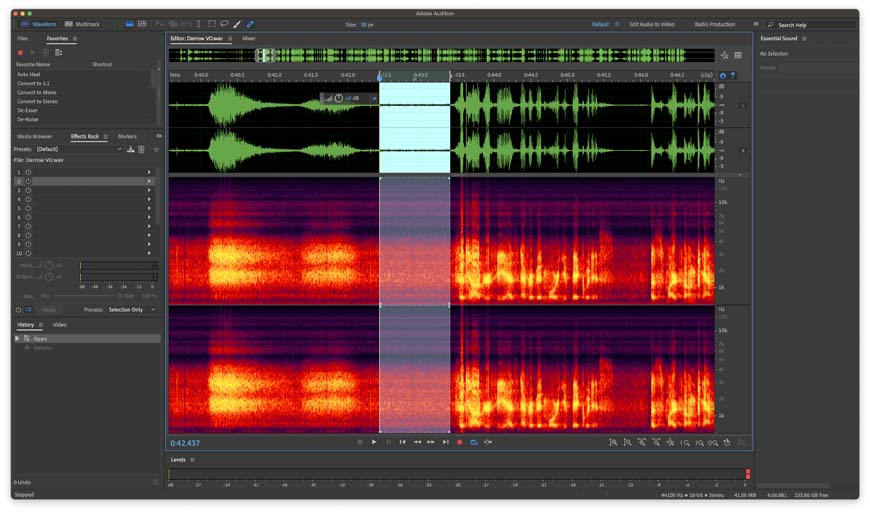Toggle power for effect slot 1
870x512 pixels.
[x=28, y=172]
